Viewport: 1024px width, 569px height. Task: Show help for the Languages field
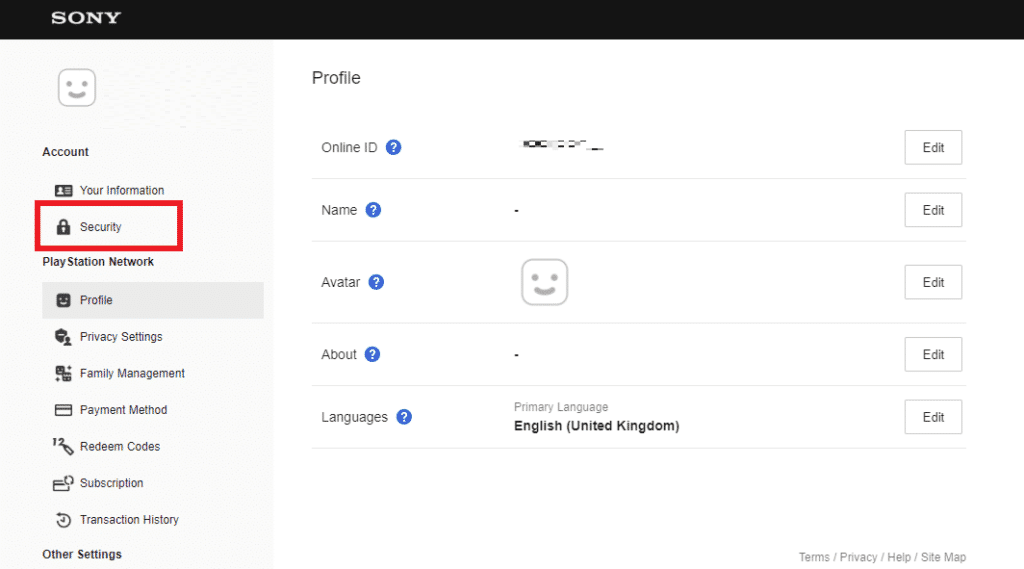[x=404, y=417]
